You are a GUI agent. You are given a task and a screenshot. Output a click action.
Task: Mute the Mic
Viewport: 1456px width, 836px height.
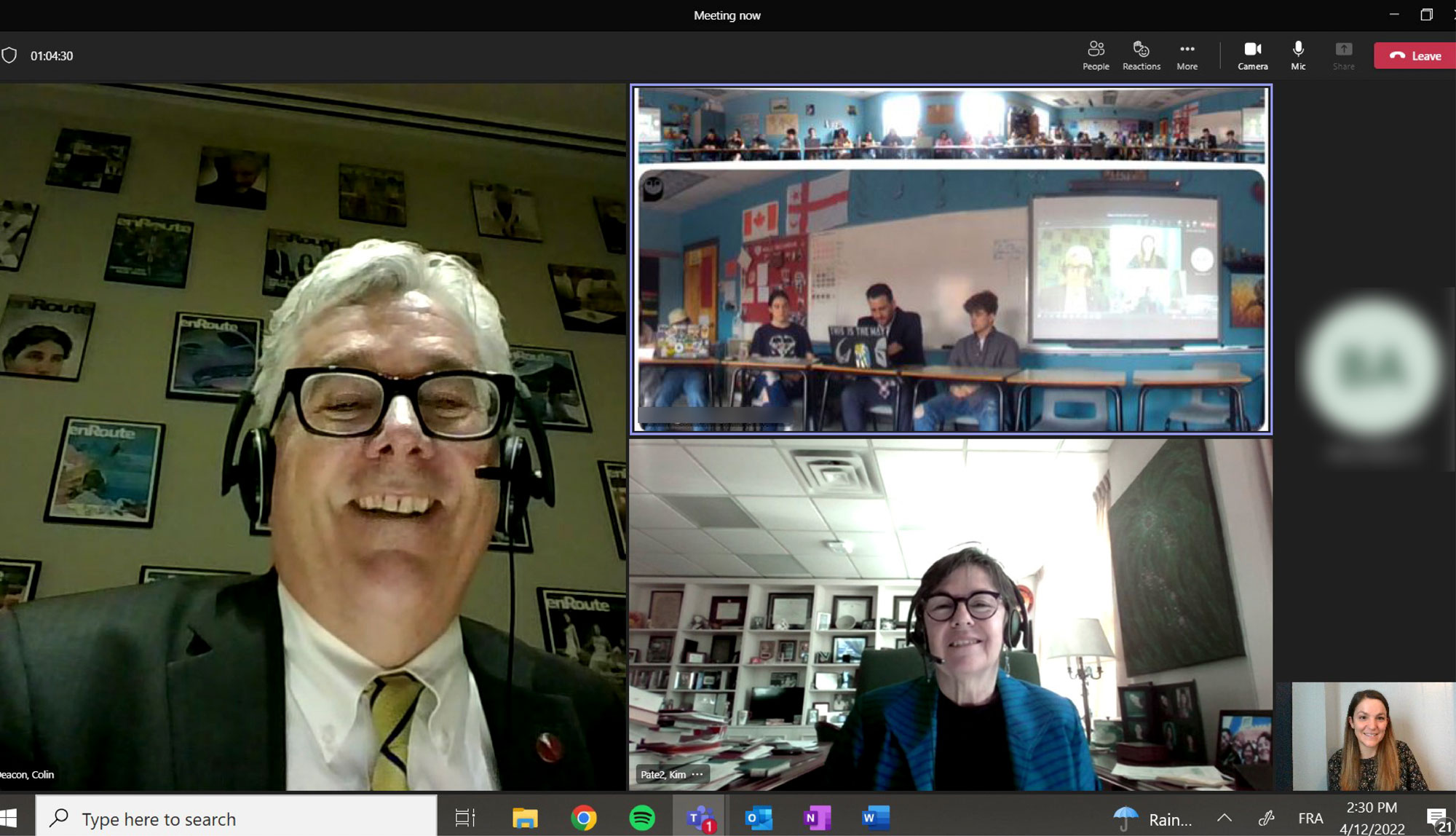(x=1298, y=55)
